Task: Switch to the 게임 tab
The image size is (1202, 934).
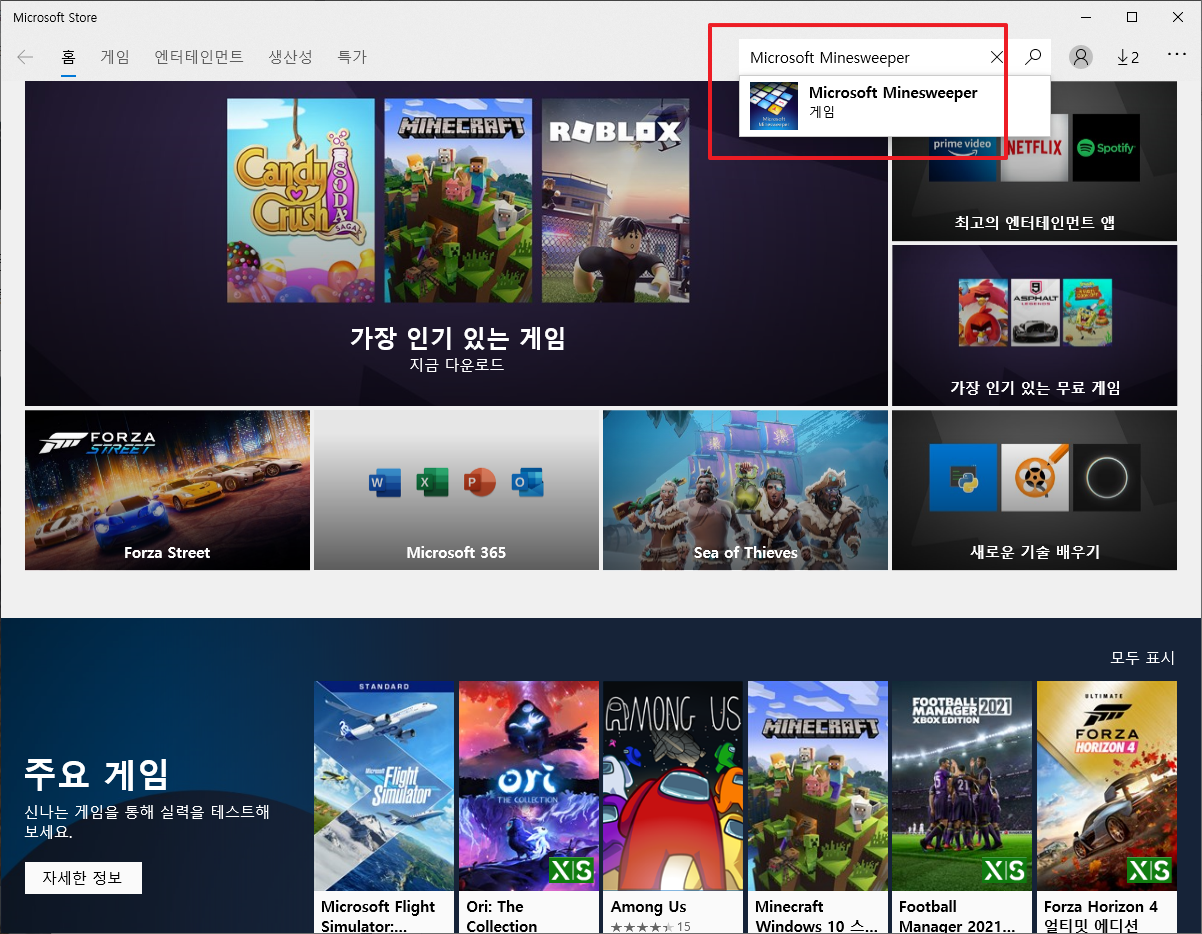Action: 115,57
